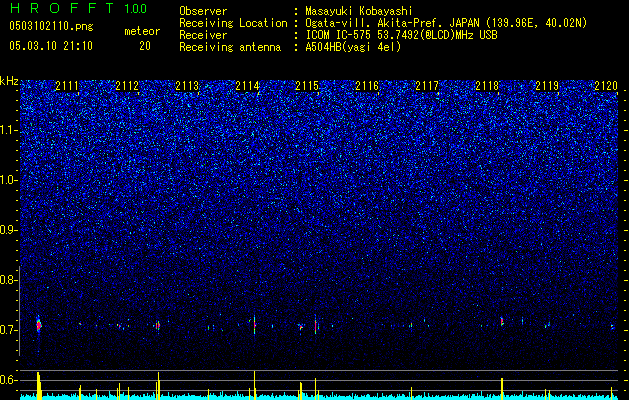Viewport: 629px width, 400px height.
Task: Select the 2113 time marker
Action: pyautogui.click(x=187, y=86)
